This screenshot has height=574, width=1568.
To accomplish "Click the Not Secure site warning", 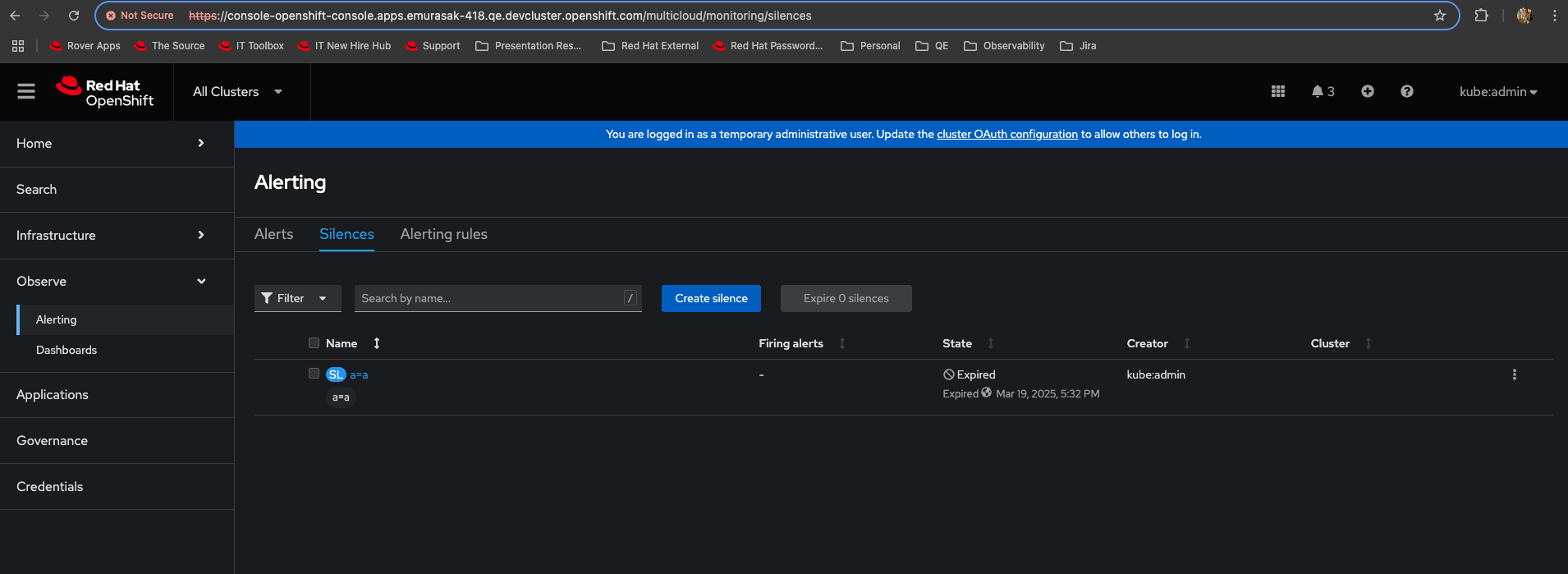I will (x=140, y=16).
